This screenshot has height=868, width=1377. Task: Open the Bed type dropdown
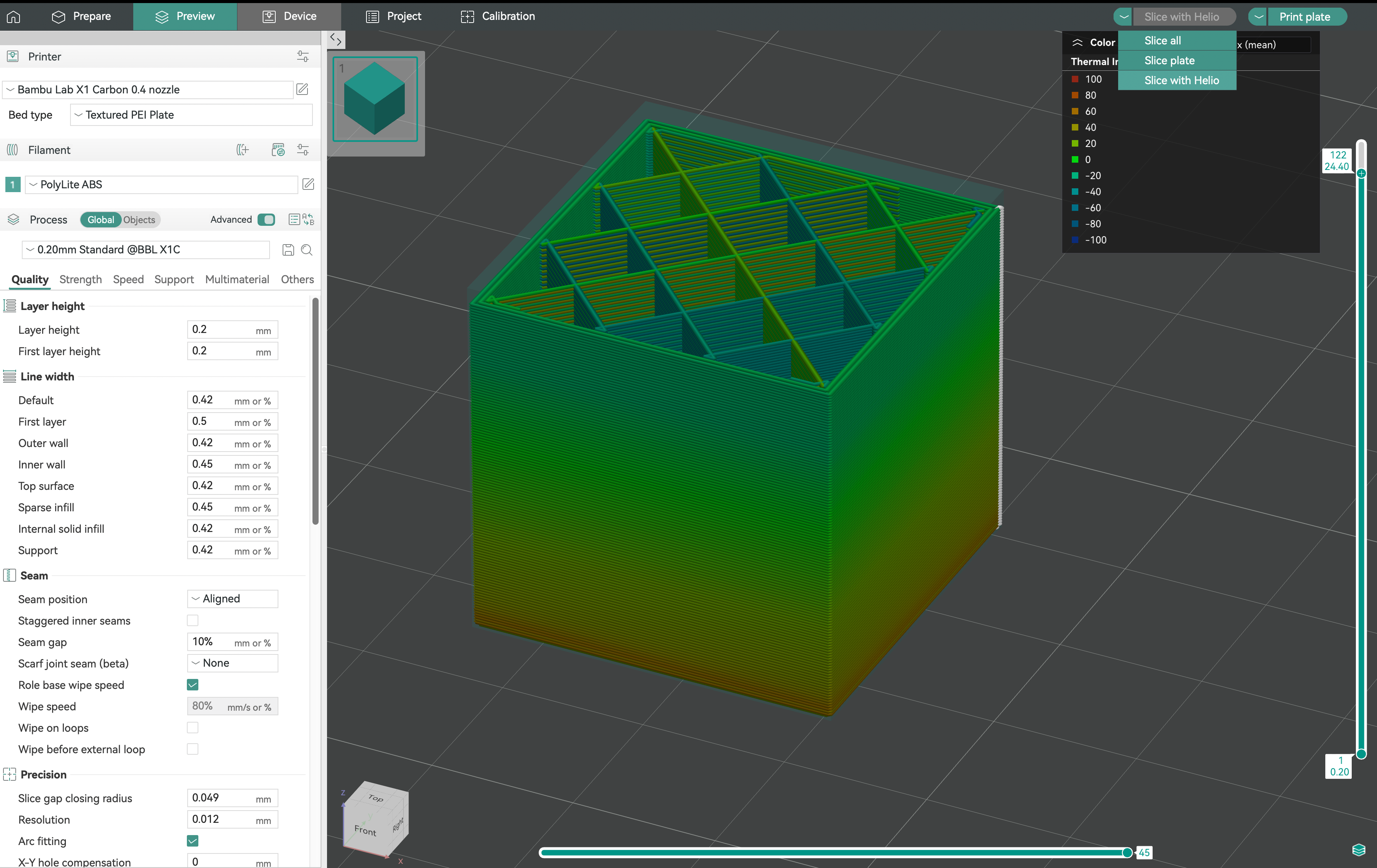191,115
